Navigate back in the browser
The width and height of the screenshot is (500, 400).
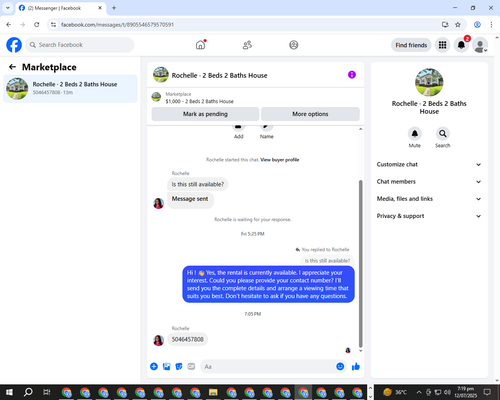point(9,25)
